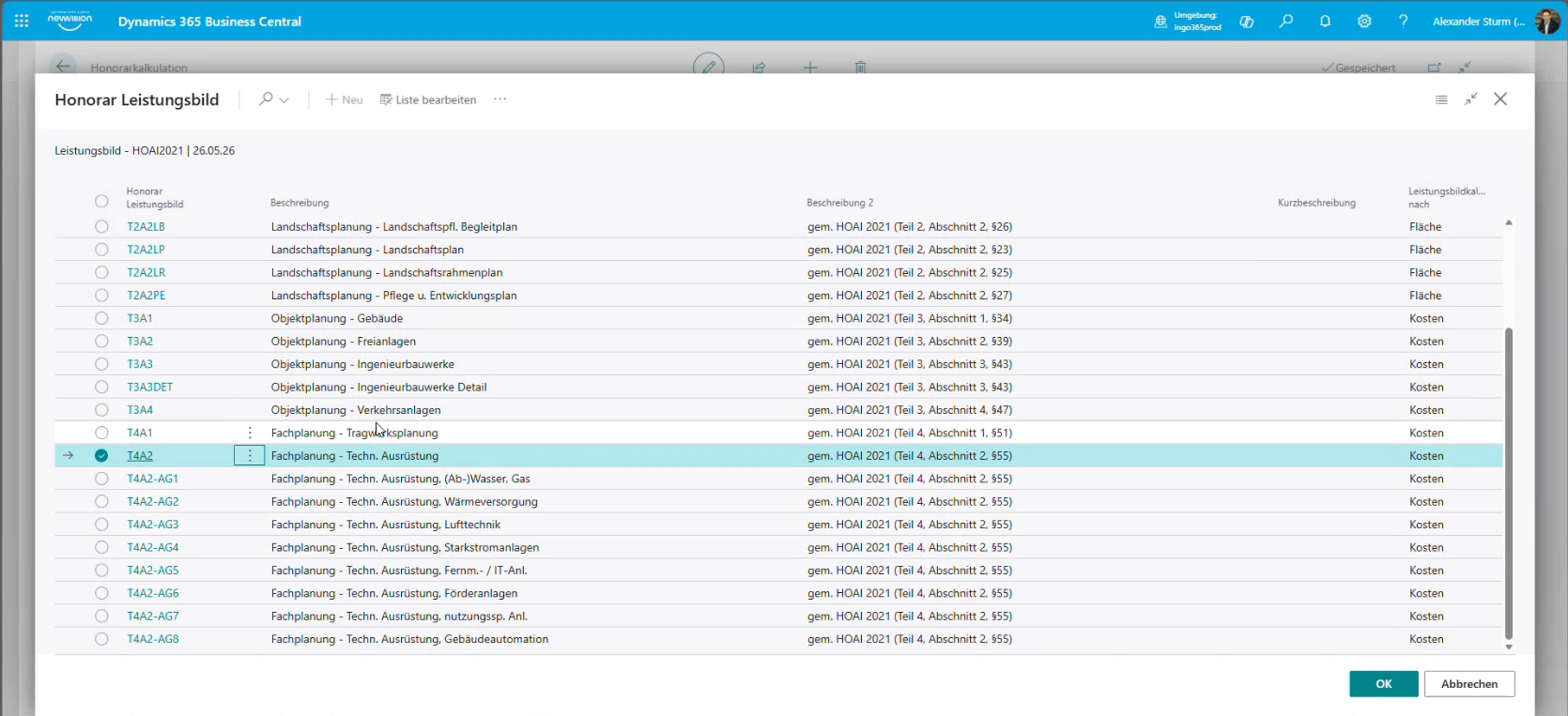Select the T4A2-AG8 row circle
Screen dimensions: 1568x716
[101, 639]
